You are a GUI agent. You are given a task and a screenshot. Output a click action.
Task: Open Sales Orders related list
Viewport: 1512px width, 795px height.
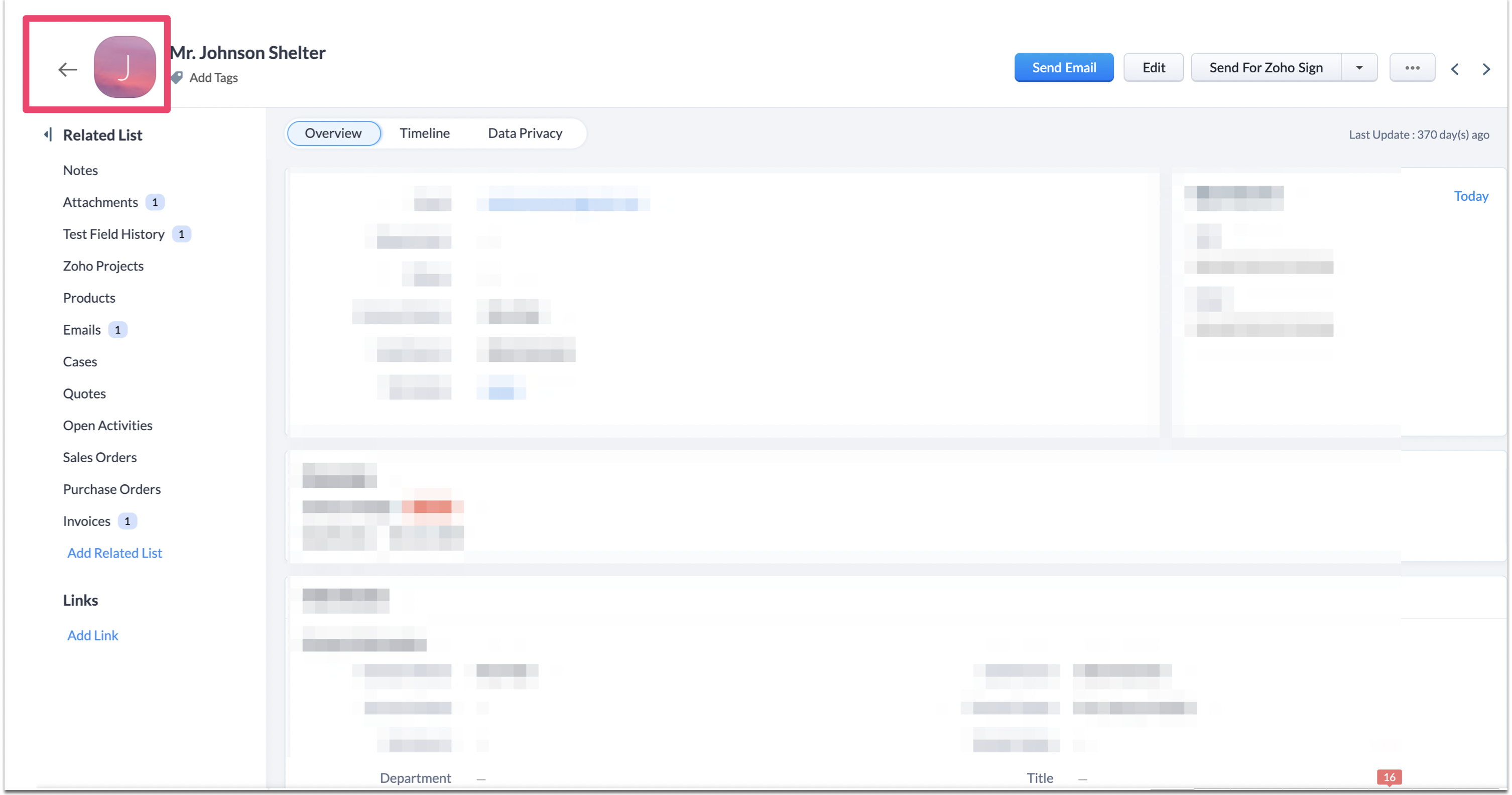[100, 457]
